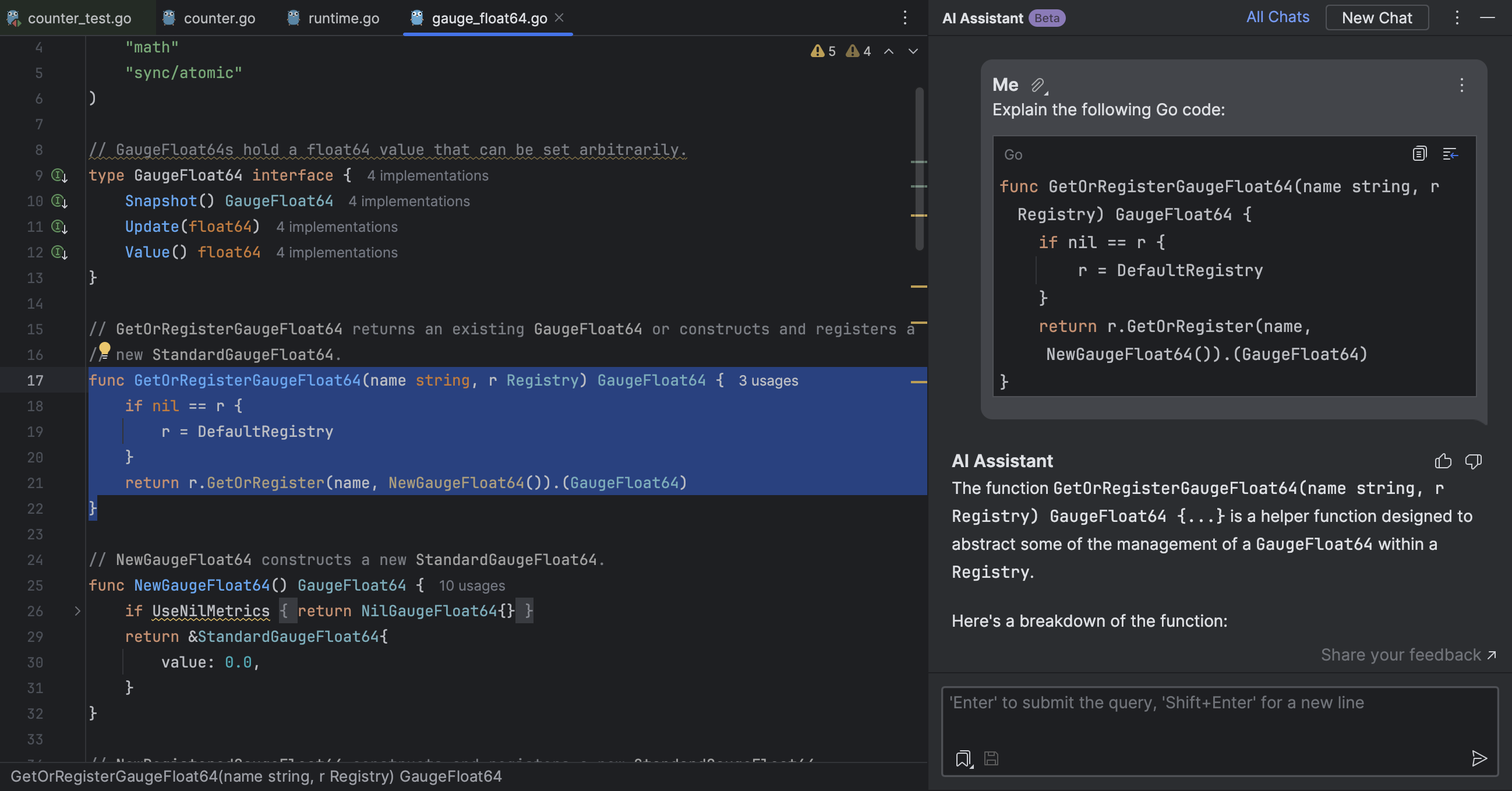
Task: Copy the Go code snippet in chat
Action: pos(1419,154)
